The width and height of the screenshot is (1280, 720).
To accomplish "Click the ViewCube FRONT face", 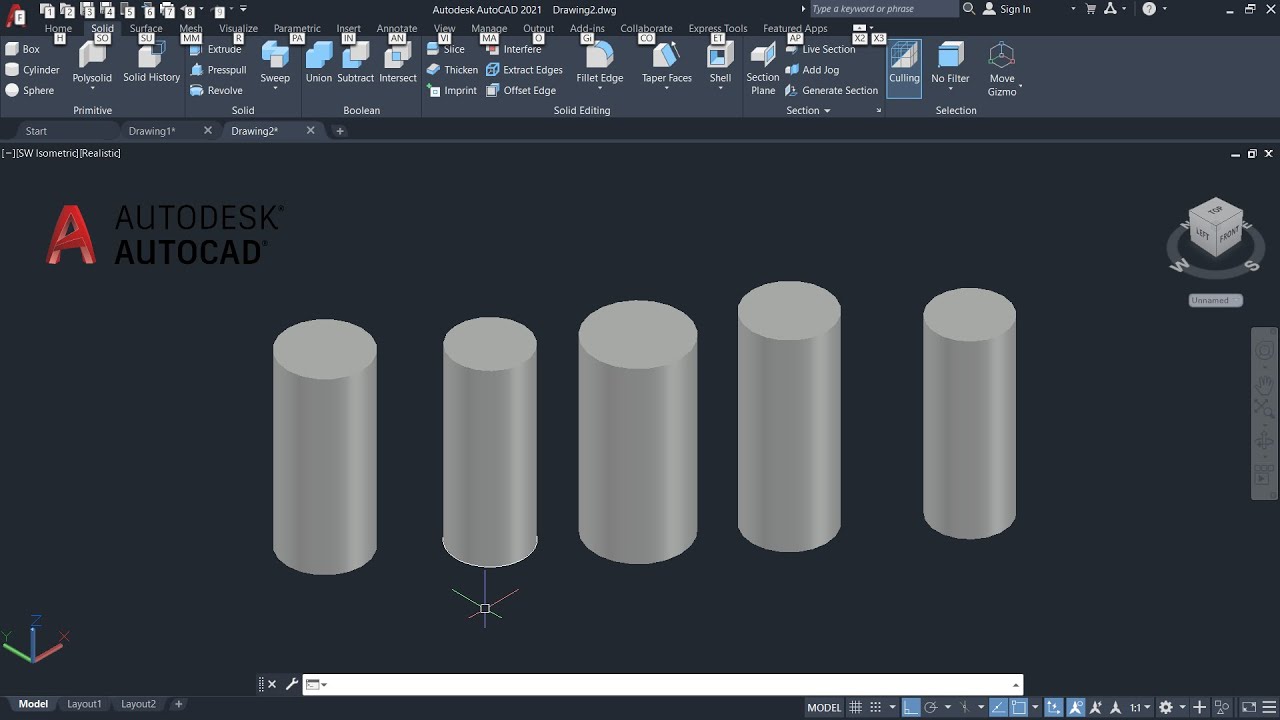I will click(x=1229, y=234).
